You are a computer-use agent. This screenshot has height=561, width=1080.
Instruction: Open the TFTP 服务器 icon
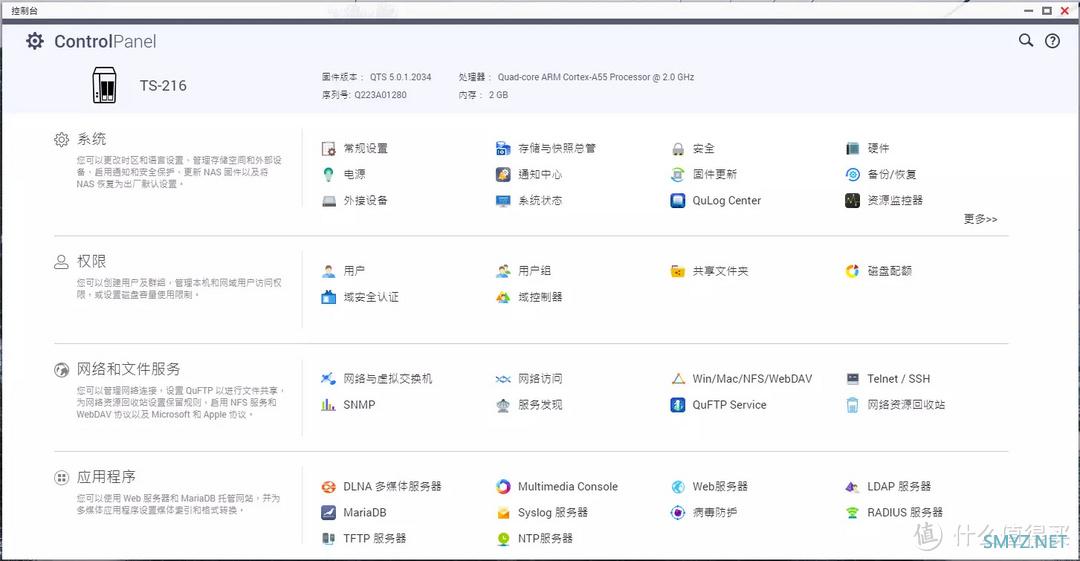(x=329, y=538)
